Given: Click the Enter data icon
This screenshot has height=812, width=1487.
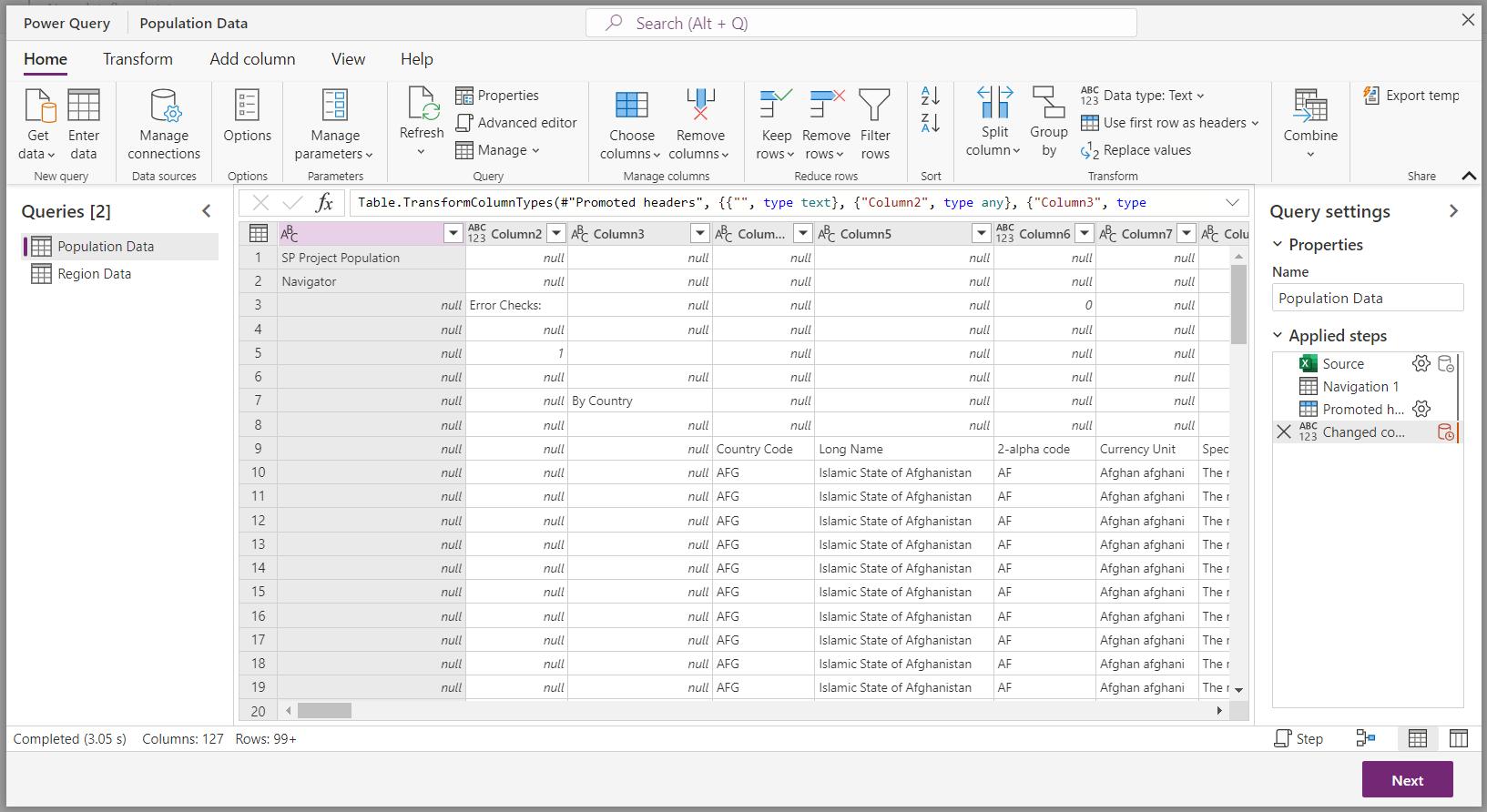Looking at the screenshot, I should (84, 106).
